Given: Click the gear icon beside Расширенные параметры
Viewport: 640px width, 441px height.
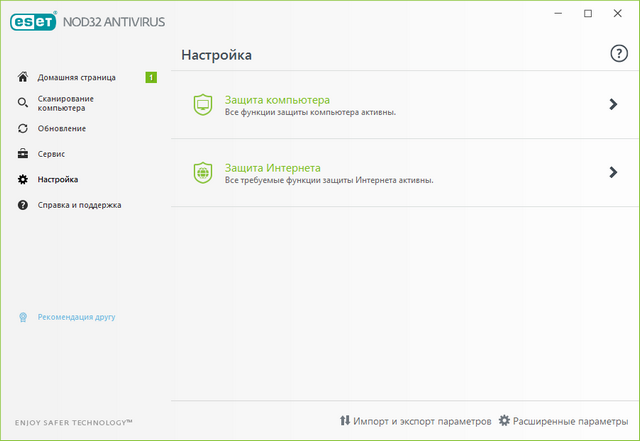Looking at the screenshot, I should point(504,420).
